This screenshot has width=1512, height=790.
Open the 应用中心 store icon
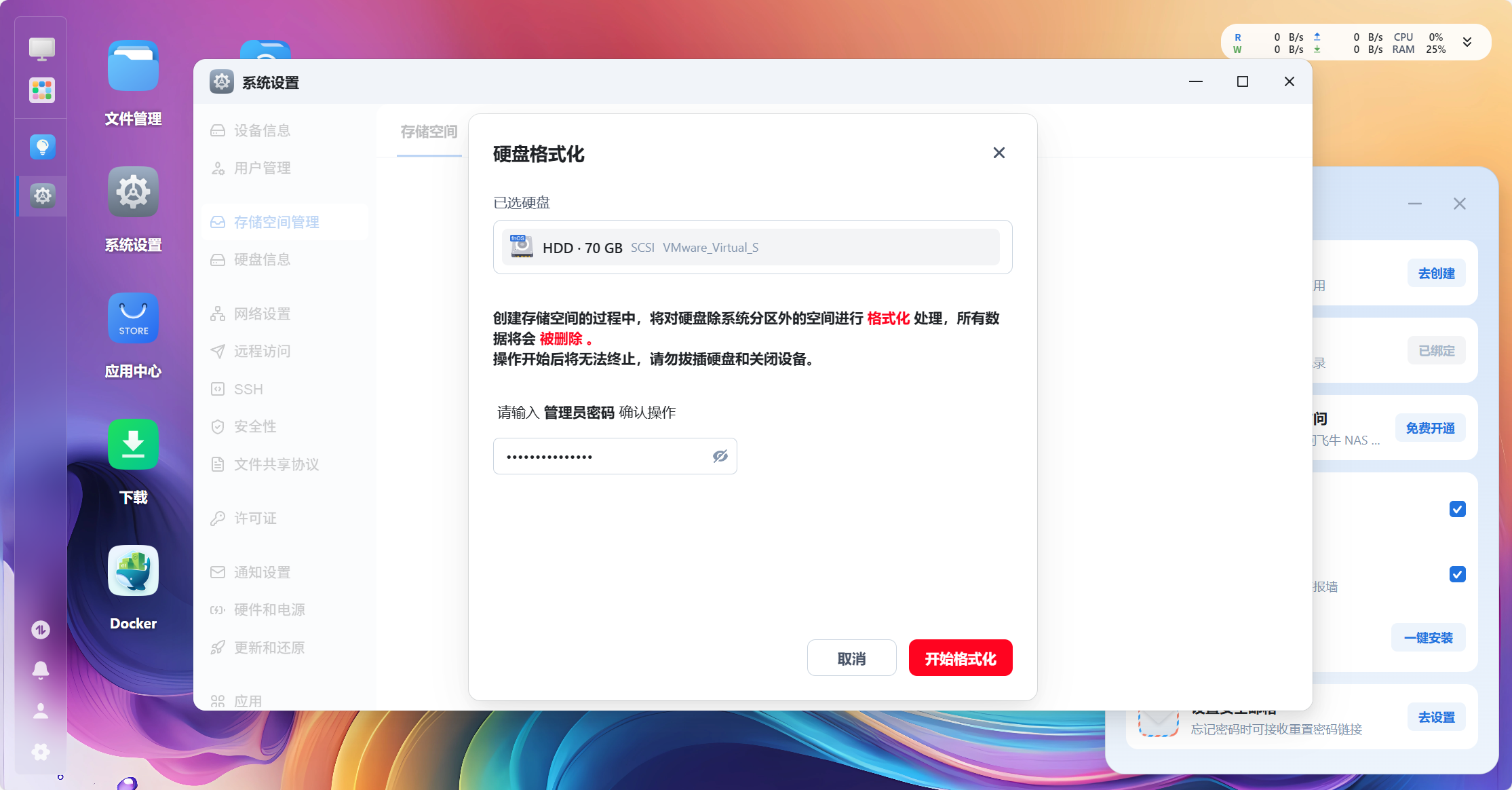[133, 318]
